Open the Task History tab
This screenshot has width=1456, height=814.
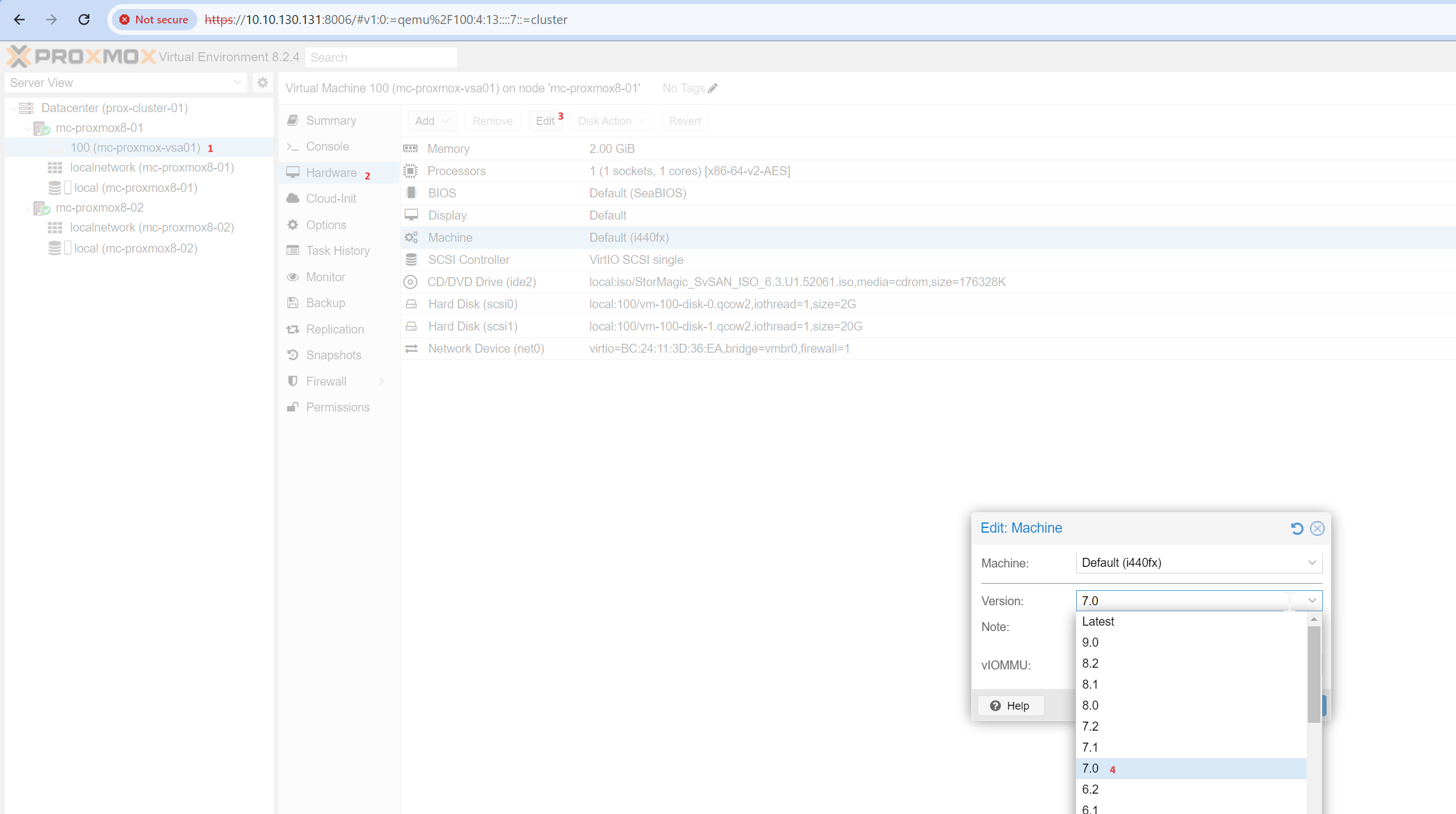339,251
